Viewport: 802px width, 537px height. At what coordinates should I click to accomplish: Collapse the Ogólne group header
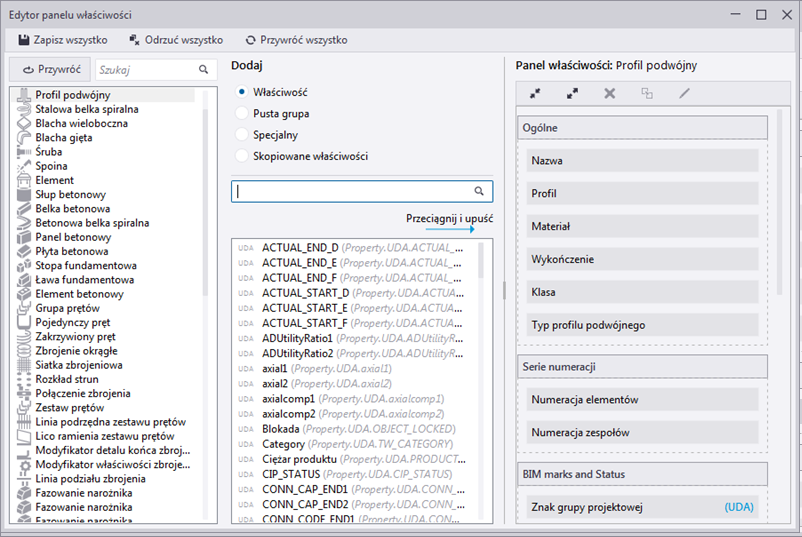(642, 128)
